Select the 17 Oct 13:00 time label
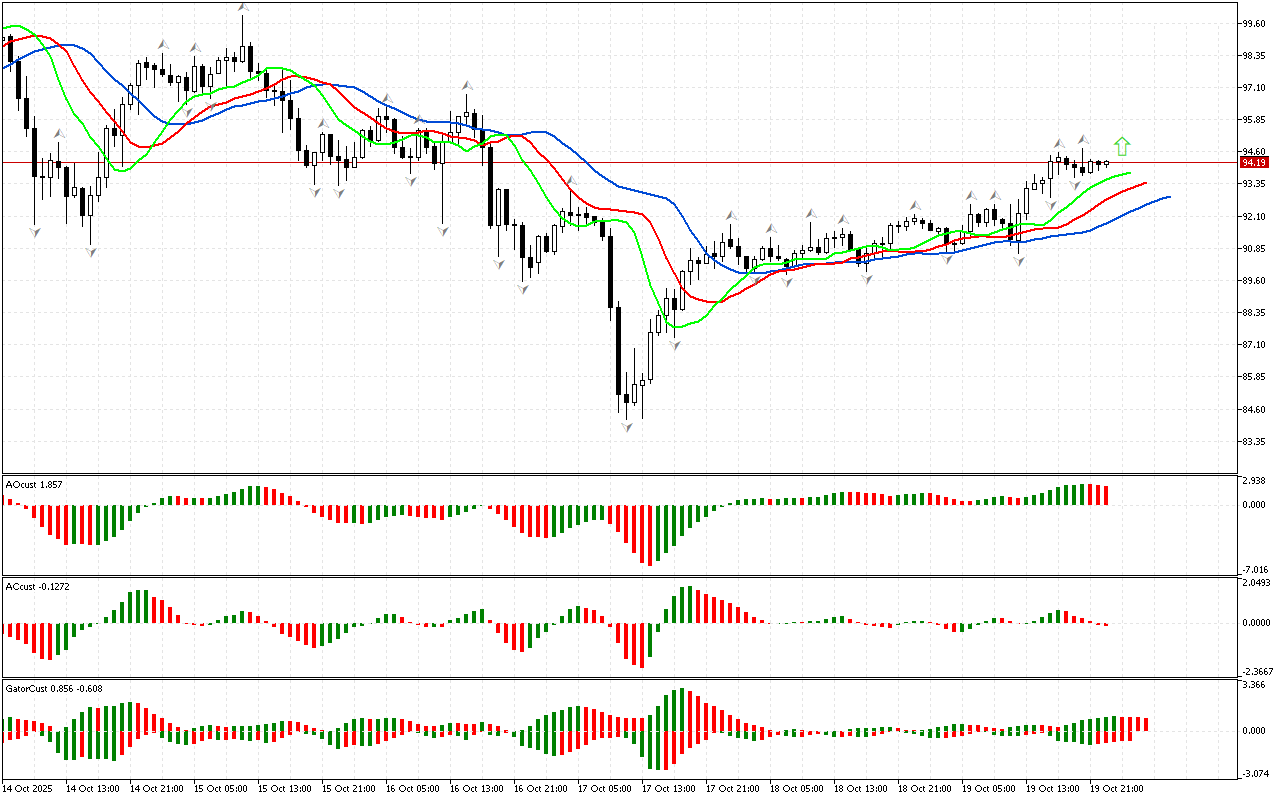This screenshot has height=800, width=1280. 670,788
